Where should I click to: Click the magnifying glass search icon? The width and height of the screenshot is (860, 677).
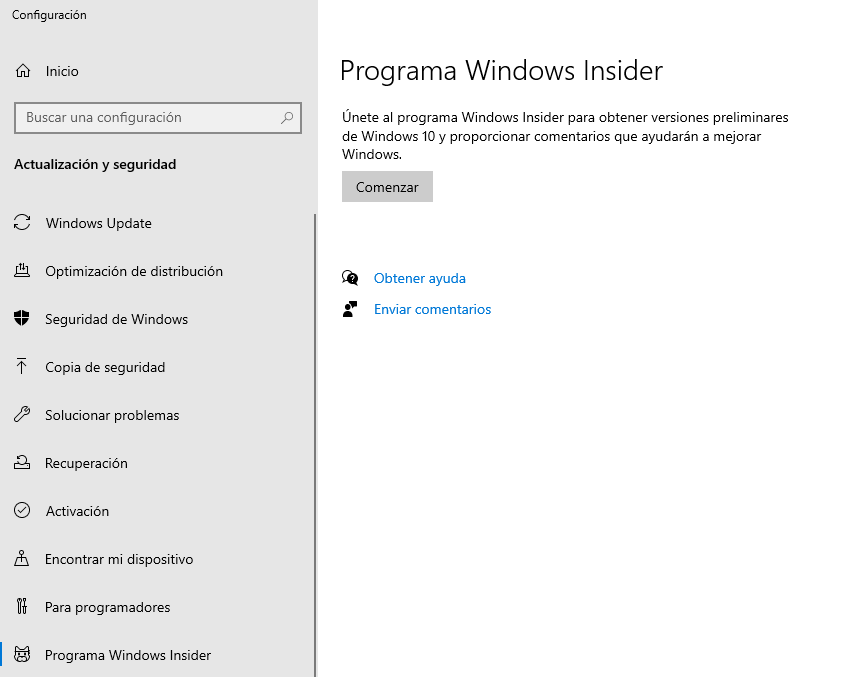[x=287, y=117]
